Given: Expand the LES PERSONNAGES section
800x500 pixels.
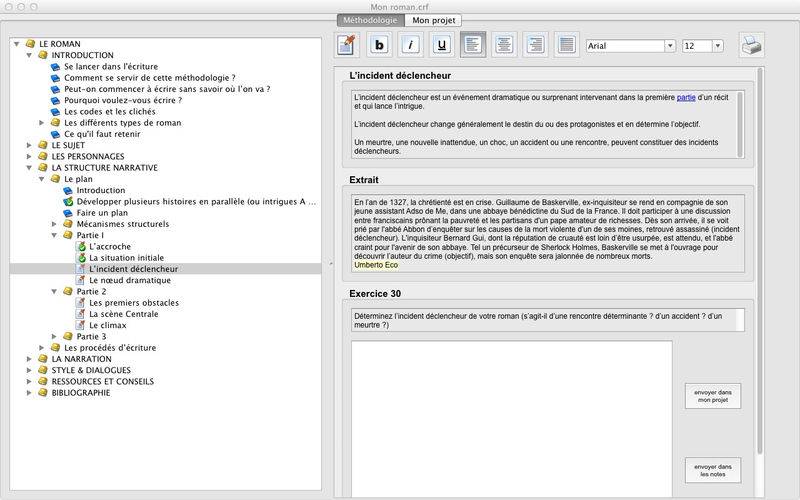Looking at the screenshot, I should pyautogui.click(x=30, y=156).
